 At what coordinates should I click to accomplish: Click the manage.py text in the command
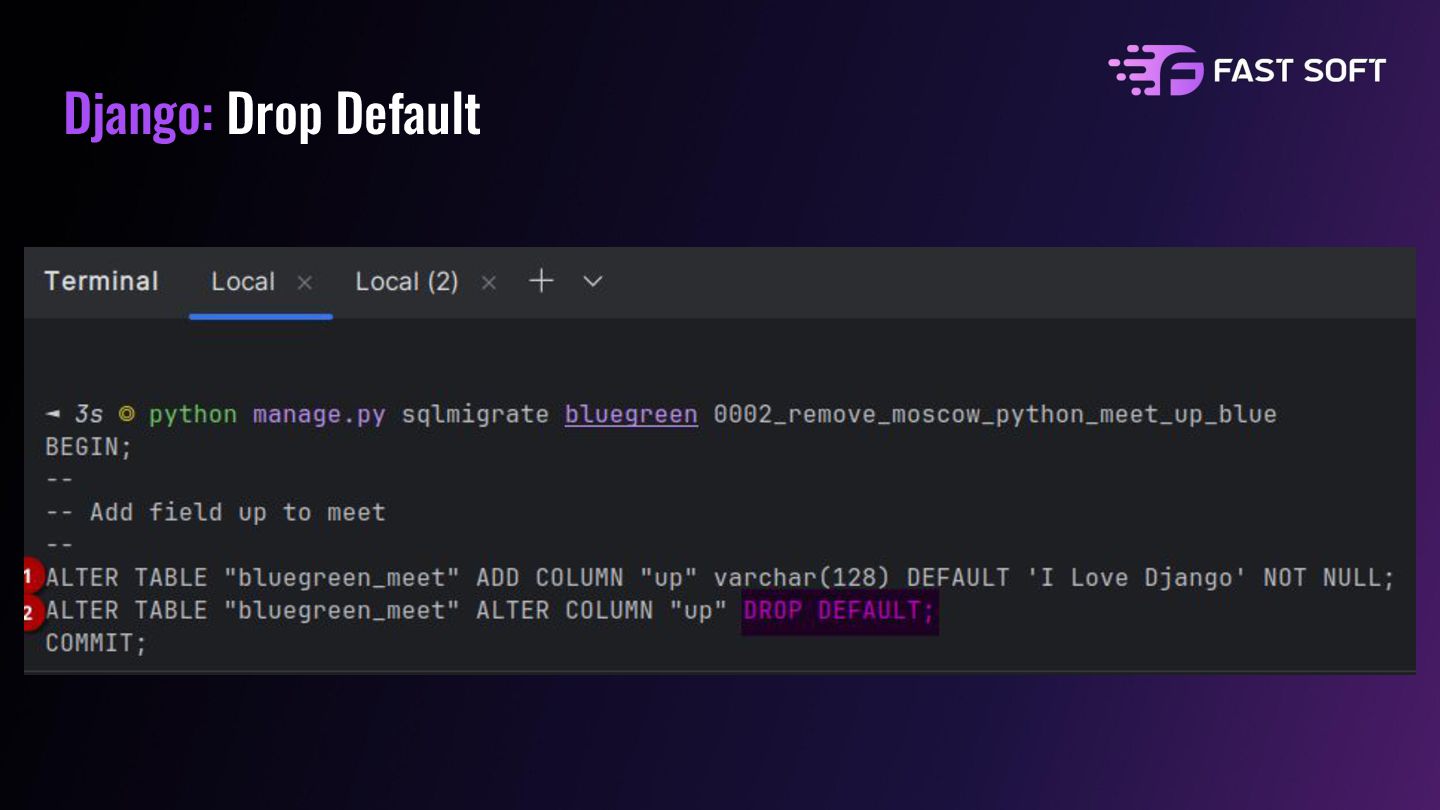(x=319, y=414)
